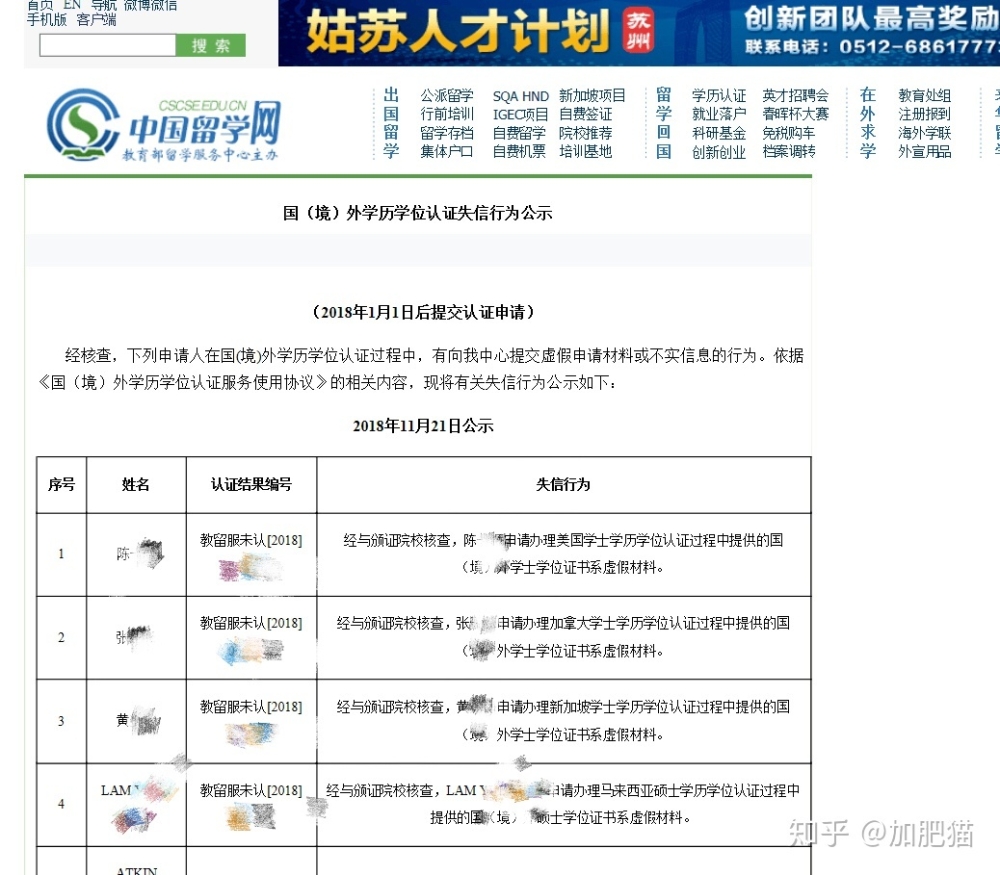Click the 2018年11月21日公示 heading
Viewport: 1000px width, 875px height.
pos(423,425)
